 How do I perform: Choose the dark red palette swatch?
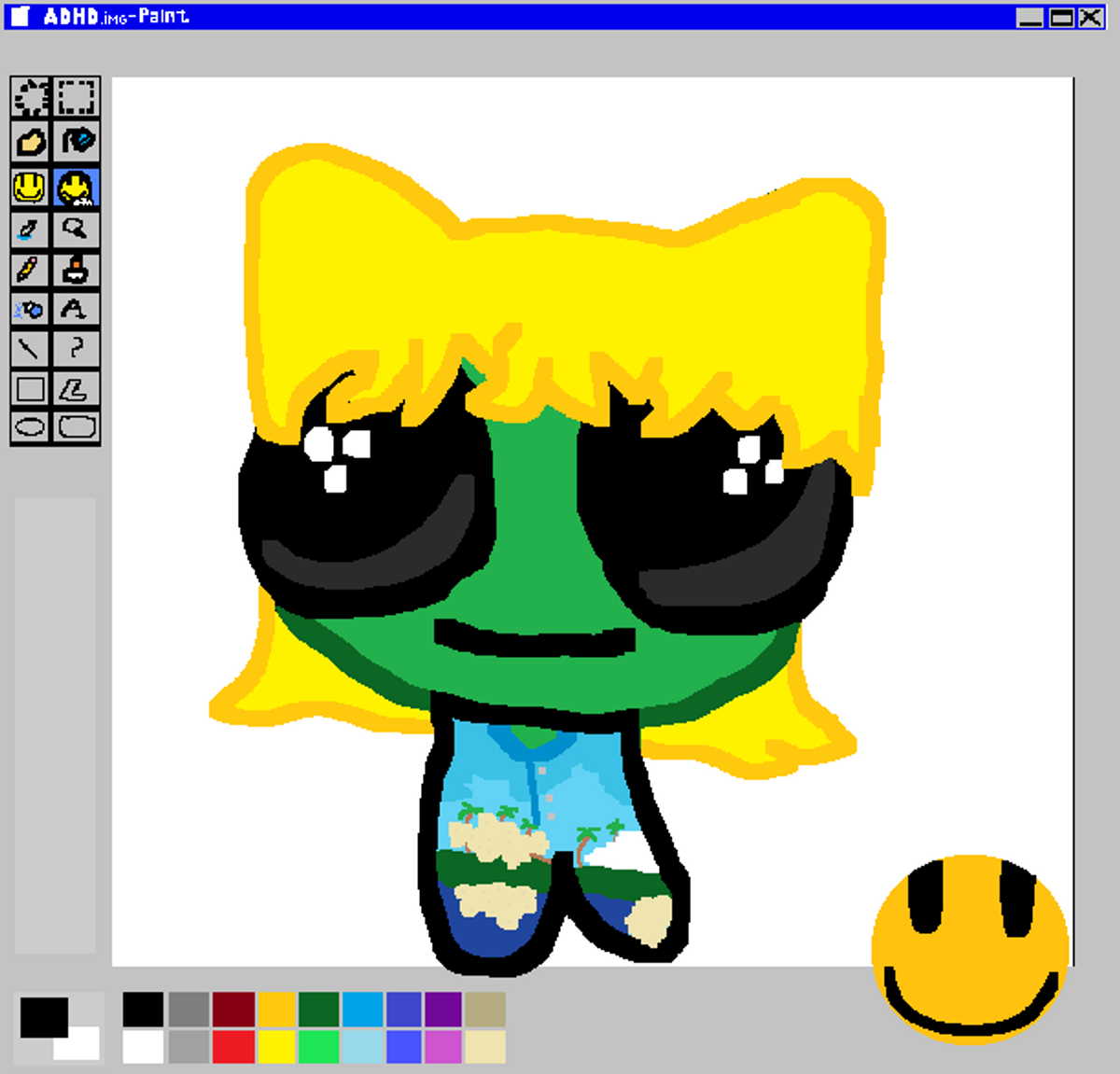pos(233,1010)
